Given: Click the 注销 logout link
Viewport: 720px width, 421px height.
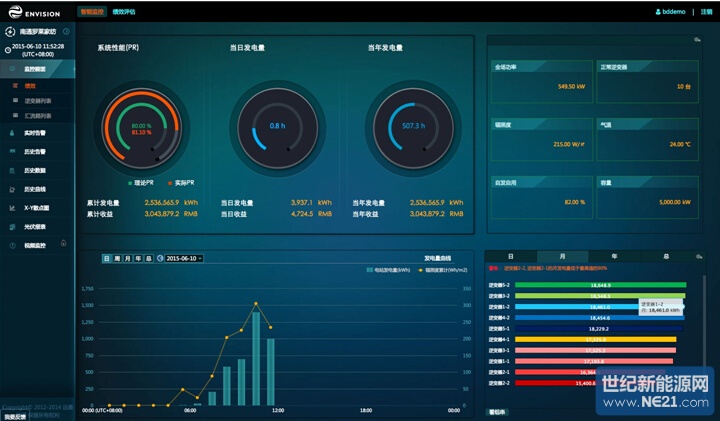Looking at the screenshot, I should pyautogui.click(x=707, y=10).
